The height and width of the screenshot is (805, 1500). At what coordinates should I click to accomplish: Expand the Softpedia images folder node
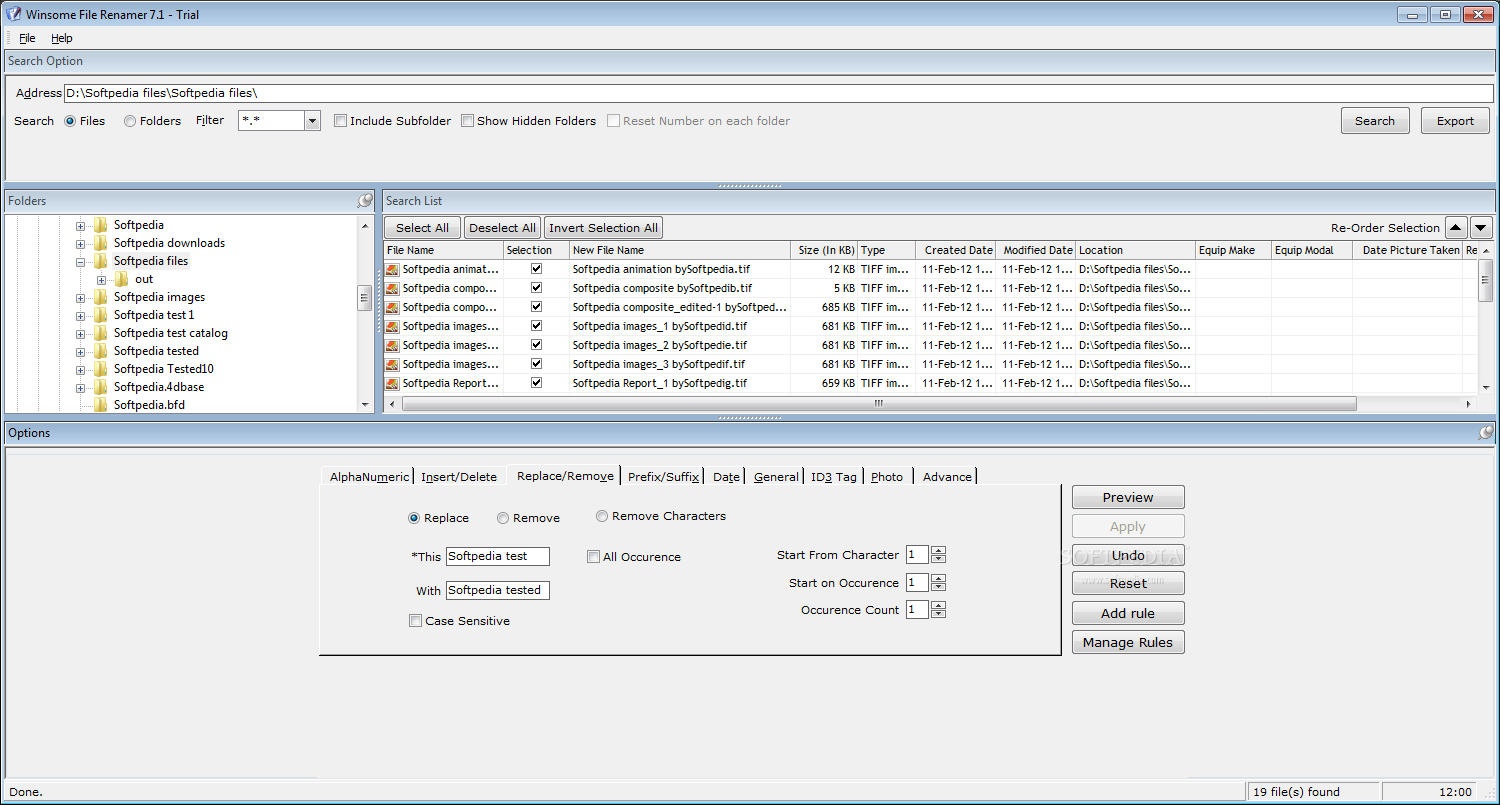(x=81, y=297)
